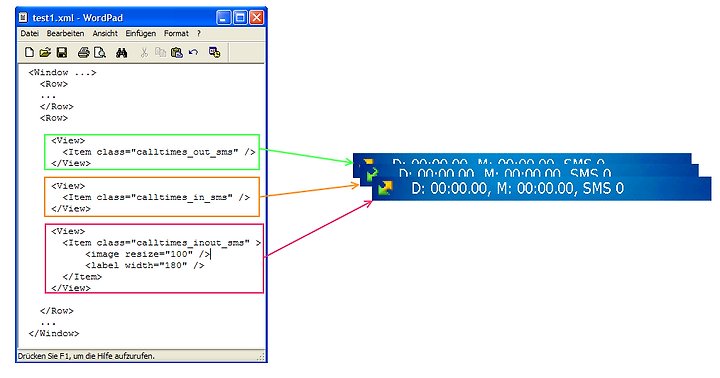The width and height of the screenshot is (720, 378).
Task: Click the closing </Item> tag line
Action: (x=82, y=277)
